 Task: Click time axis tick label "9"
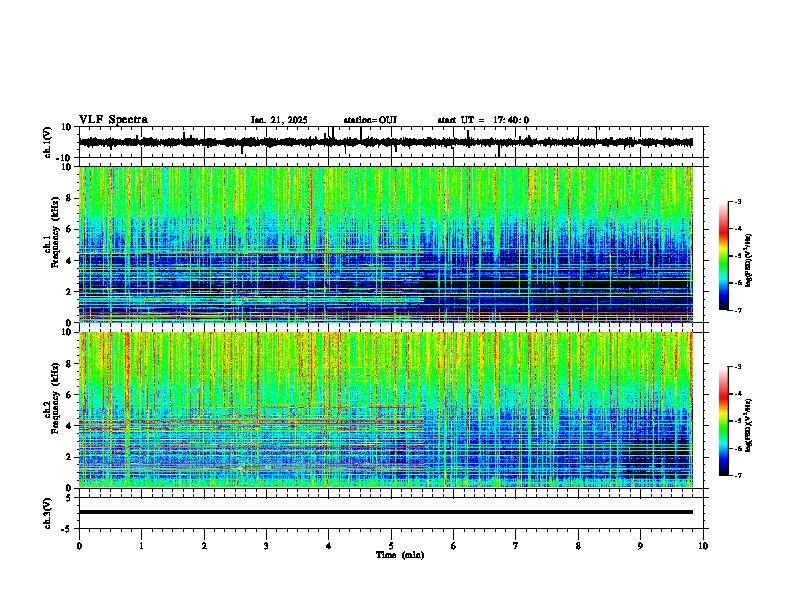640,546
